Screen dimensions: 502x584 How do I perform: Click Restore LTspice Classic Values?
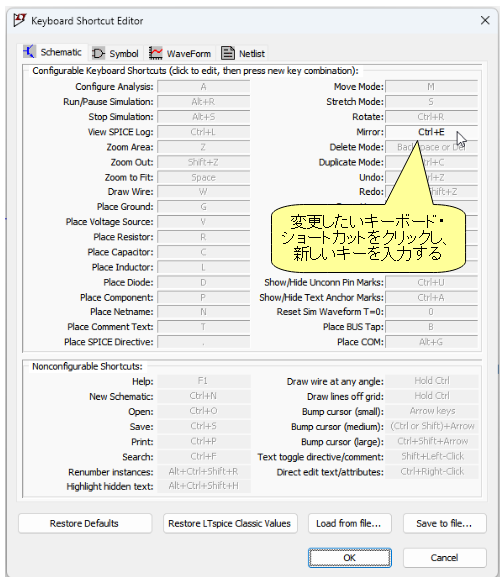pyautogui.click(x=230, y=523)
